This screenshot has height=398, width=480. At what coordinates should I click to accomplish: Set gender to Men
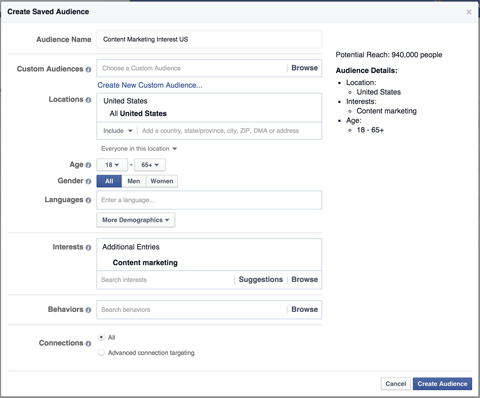(134, 181)
